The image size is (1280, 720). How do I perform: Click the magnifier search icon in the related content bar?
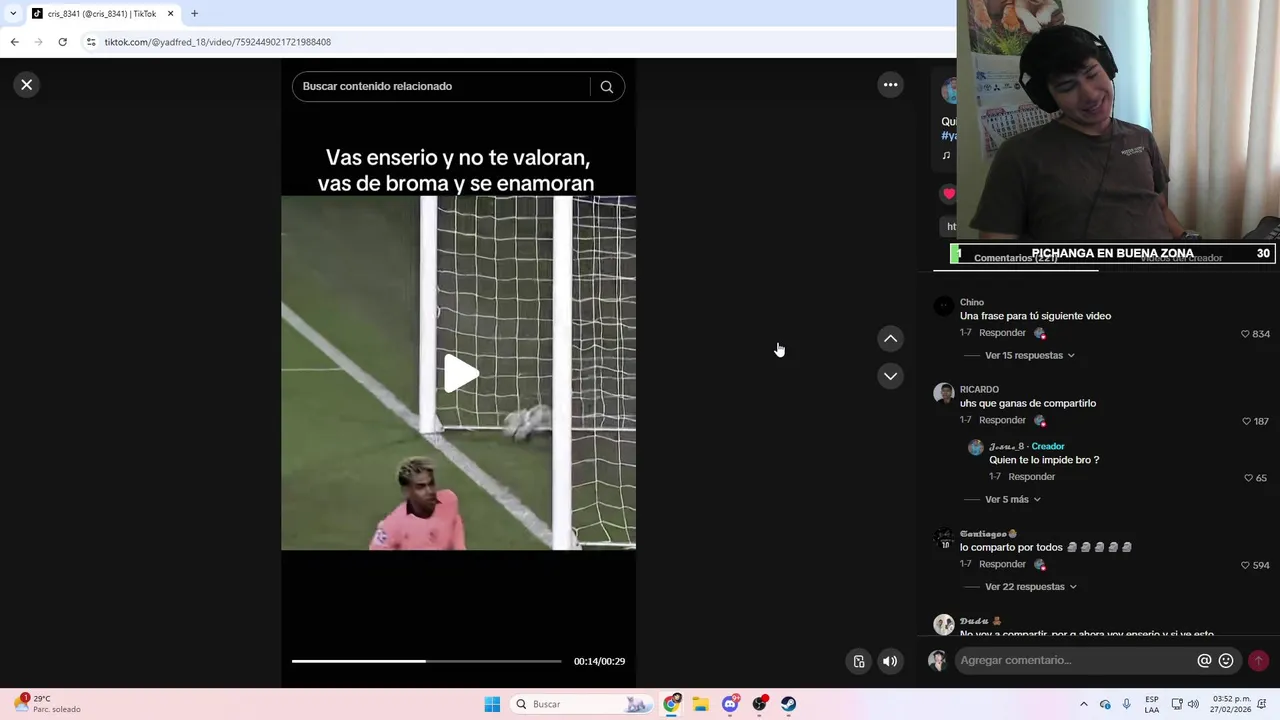606,87
